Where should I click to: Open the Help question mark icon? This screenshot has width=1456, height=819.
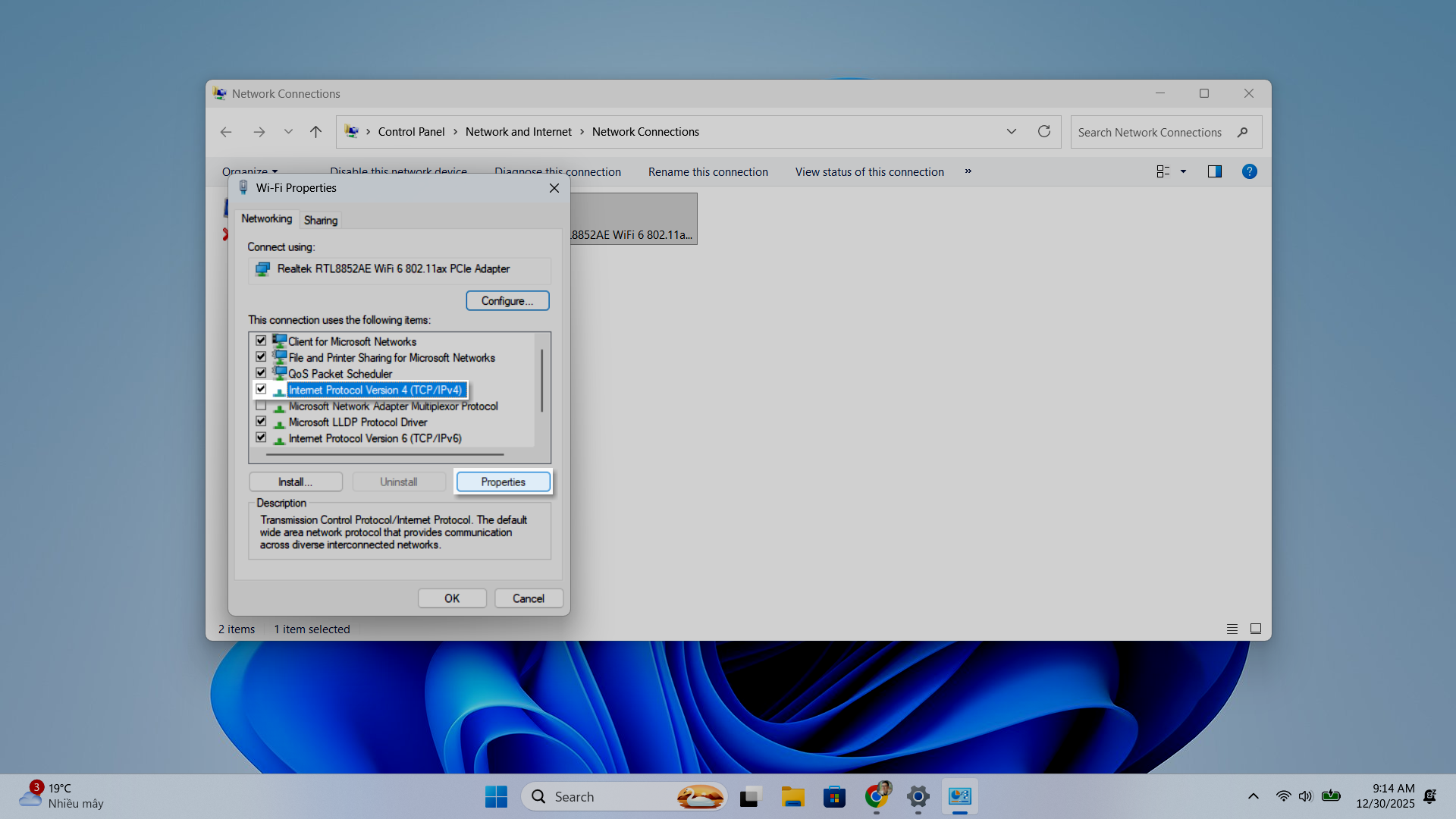click(x=1249, y=171)
